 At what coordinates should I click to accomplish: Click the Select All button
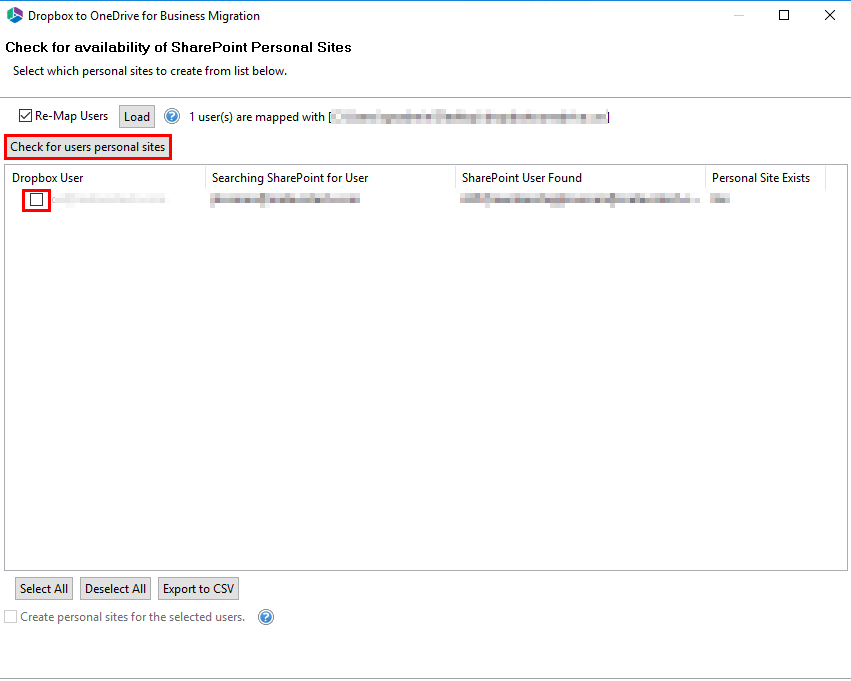coord(43,588)
